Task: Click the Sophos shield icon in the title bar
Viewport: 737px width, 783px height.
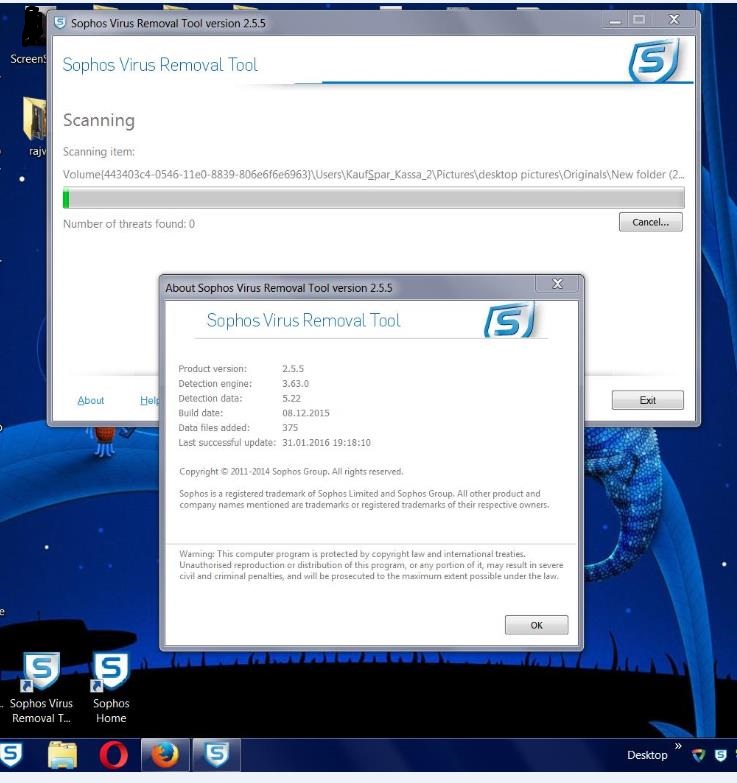Action: (x=60, y=23)
